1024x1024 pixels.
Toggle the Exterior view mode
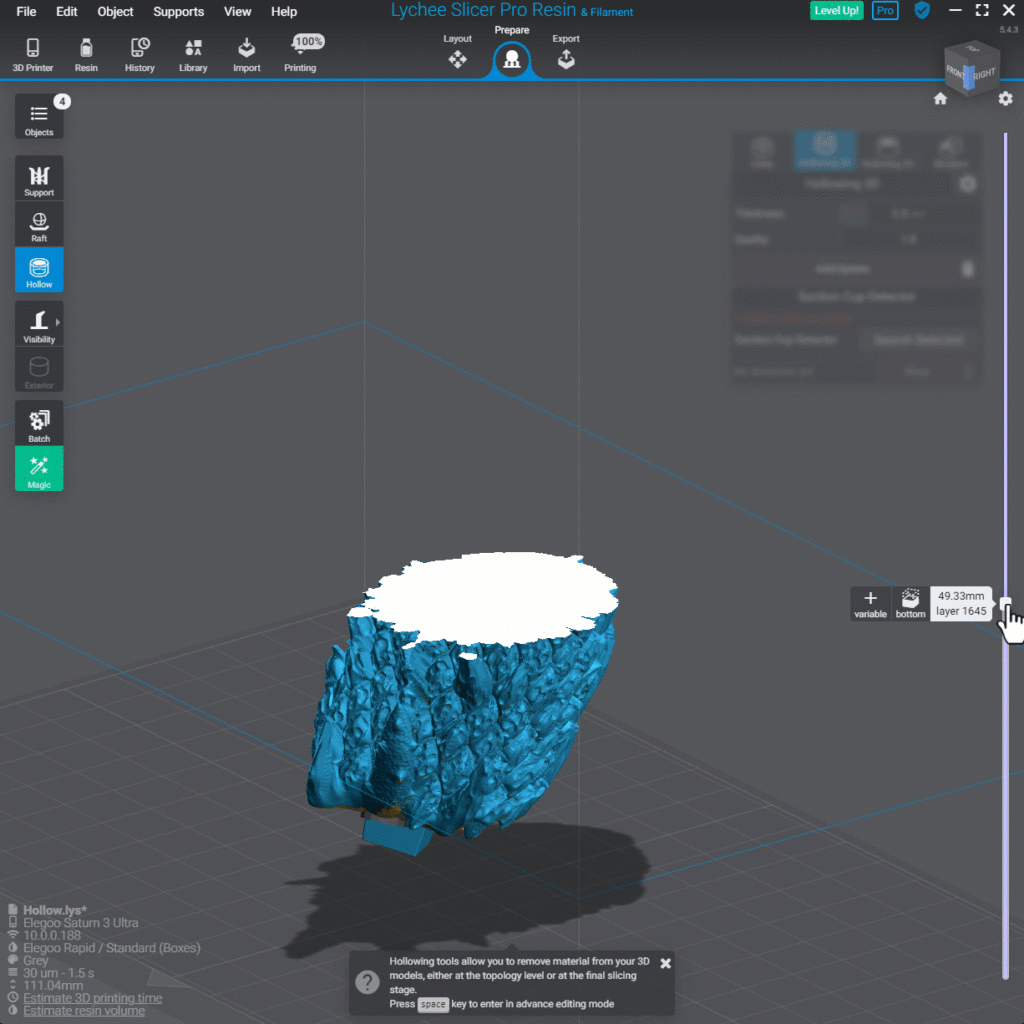[38, 369]
